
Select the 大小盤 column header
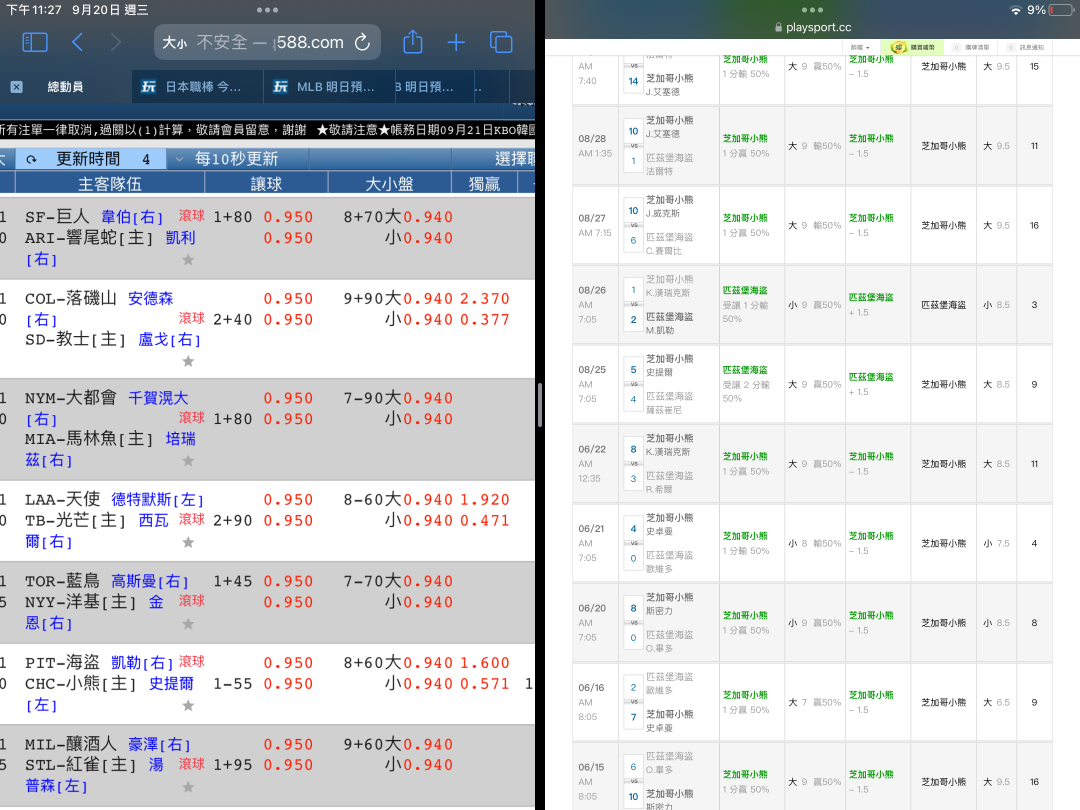pyautogui.click(x=389, y=184)
